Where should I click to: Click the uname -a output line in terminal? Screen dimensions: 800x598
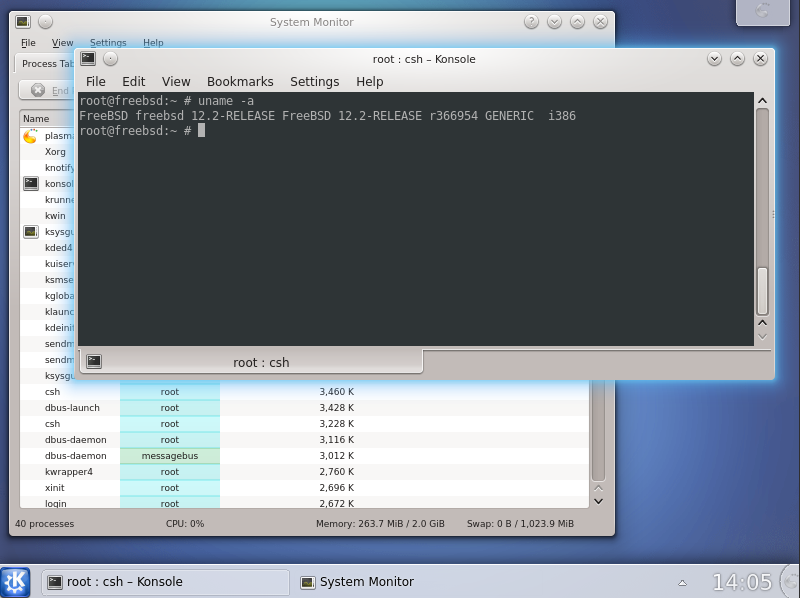328,116
